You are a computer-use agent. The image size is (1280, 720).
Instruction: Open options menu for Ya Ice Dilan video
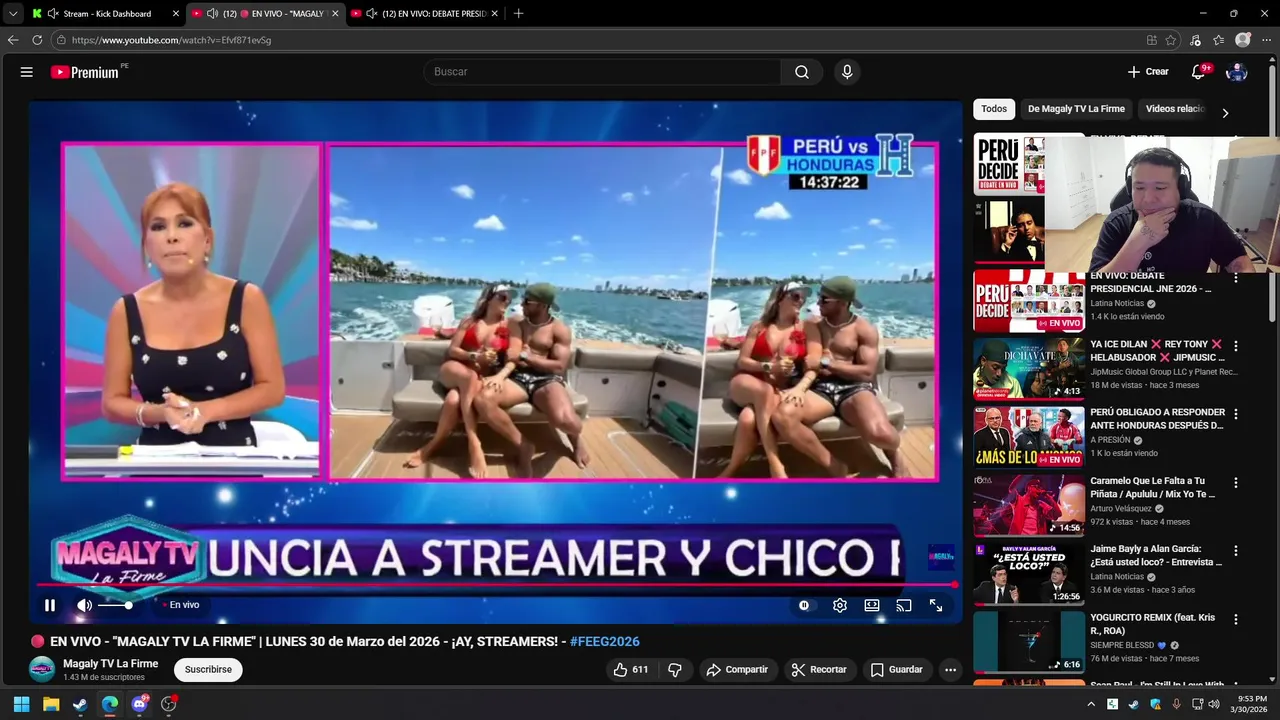pos(1235,346)
